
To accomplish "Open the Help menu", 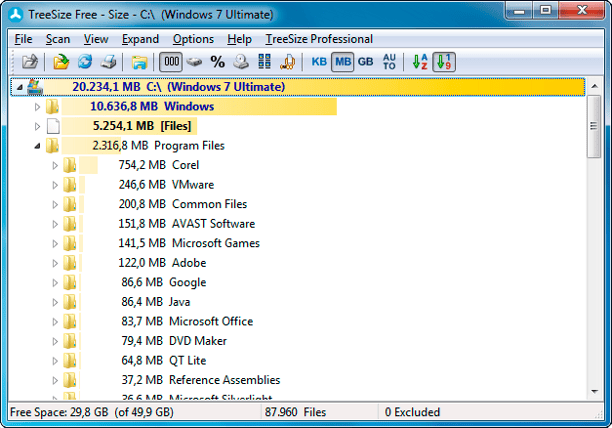I will (239, 39).
